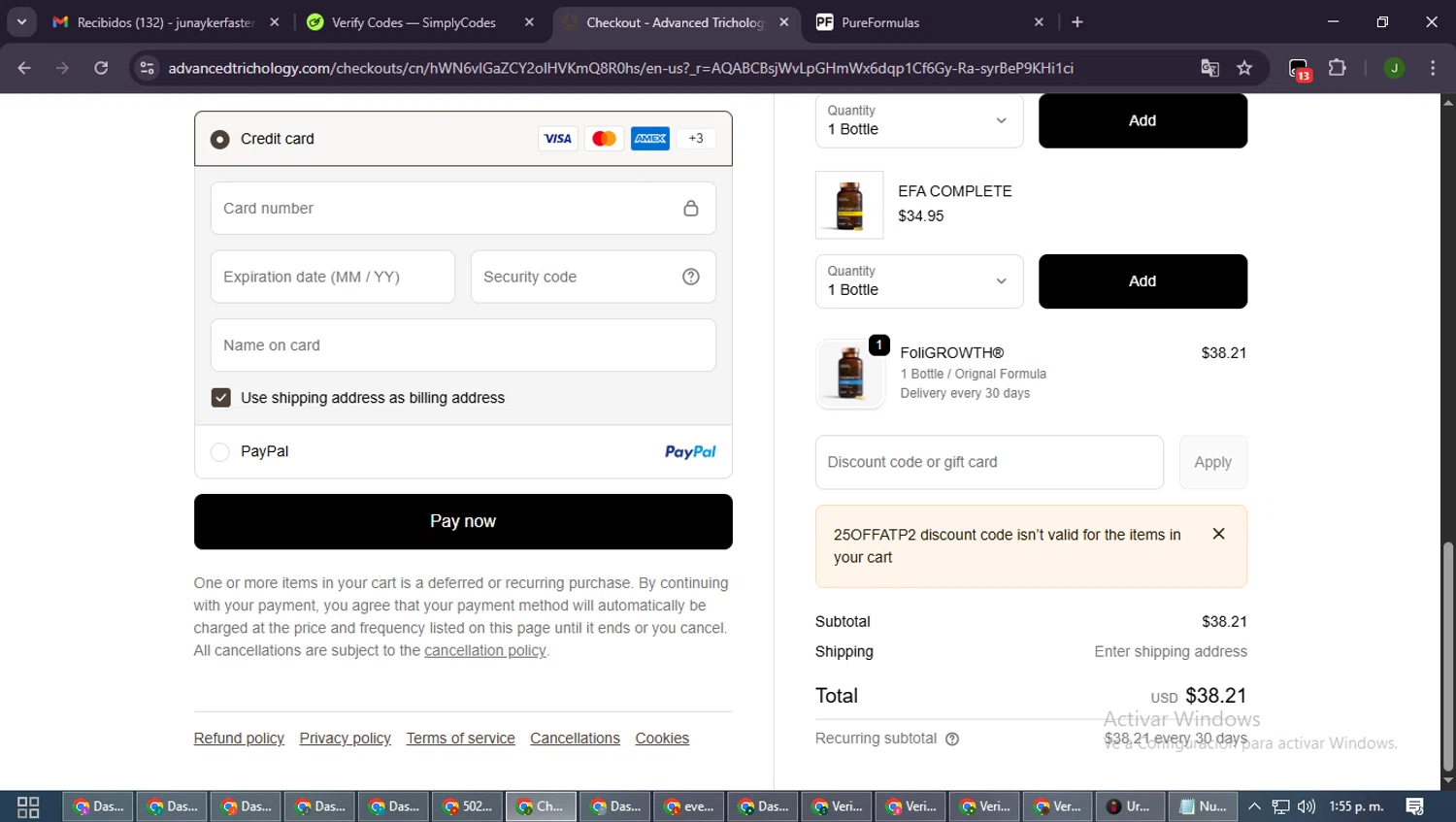Viewport: 1456px width, 822px height.
Task: Open security code help icon
Action: [x=691, y=277]
